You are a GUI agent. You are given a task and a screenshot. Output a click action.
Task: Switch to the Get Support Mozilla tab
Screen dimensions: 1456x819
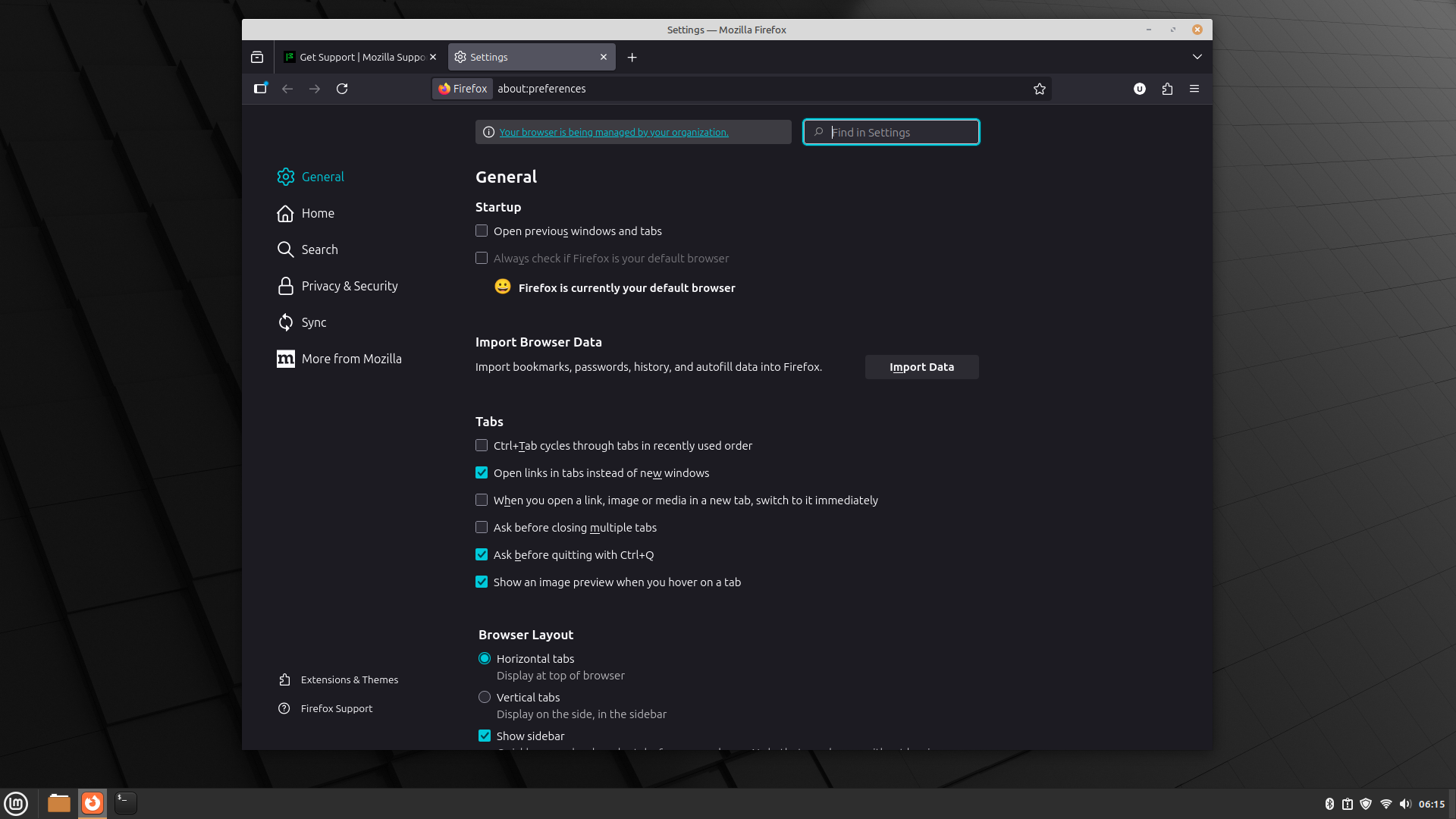pyautogui.click(x=356, y=57)
